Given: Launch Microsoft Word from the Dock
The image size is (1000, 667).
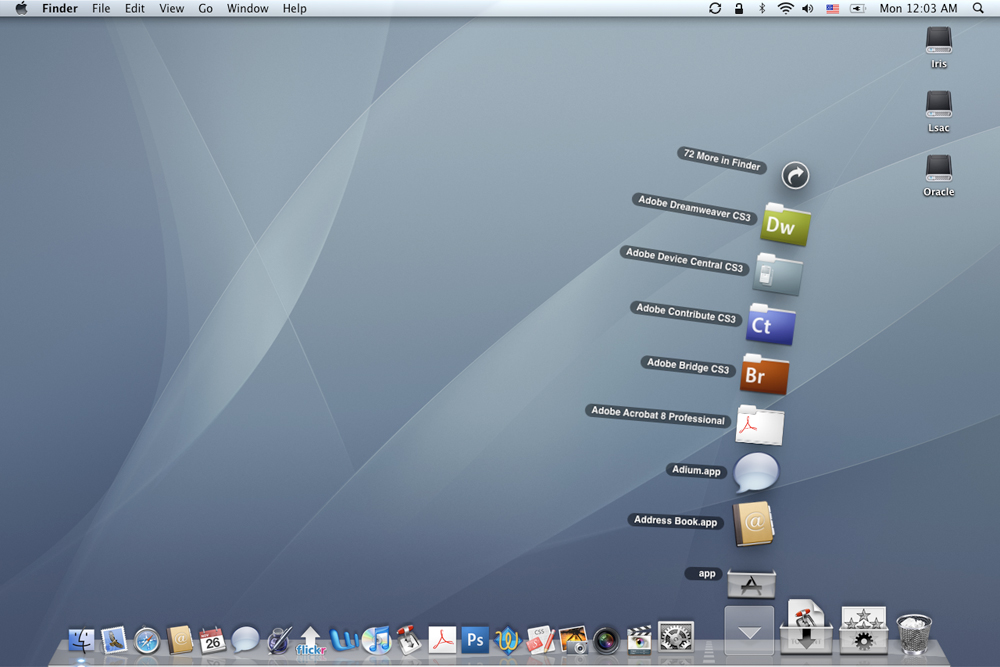Looking at the screenshot, I should coord(344,640).
